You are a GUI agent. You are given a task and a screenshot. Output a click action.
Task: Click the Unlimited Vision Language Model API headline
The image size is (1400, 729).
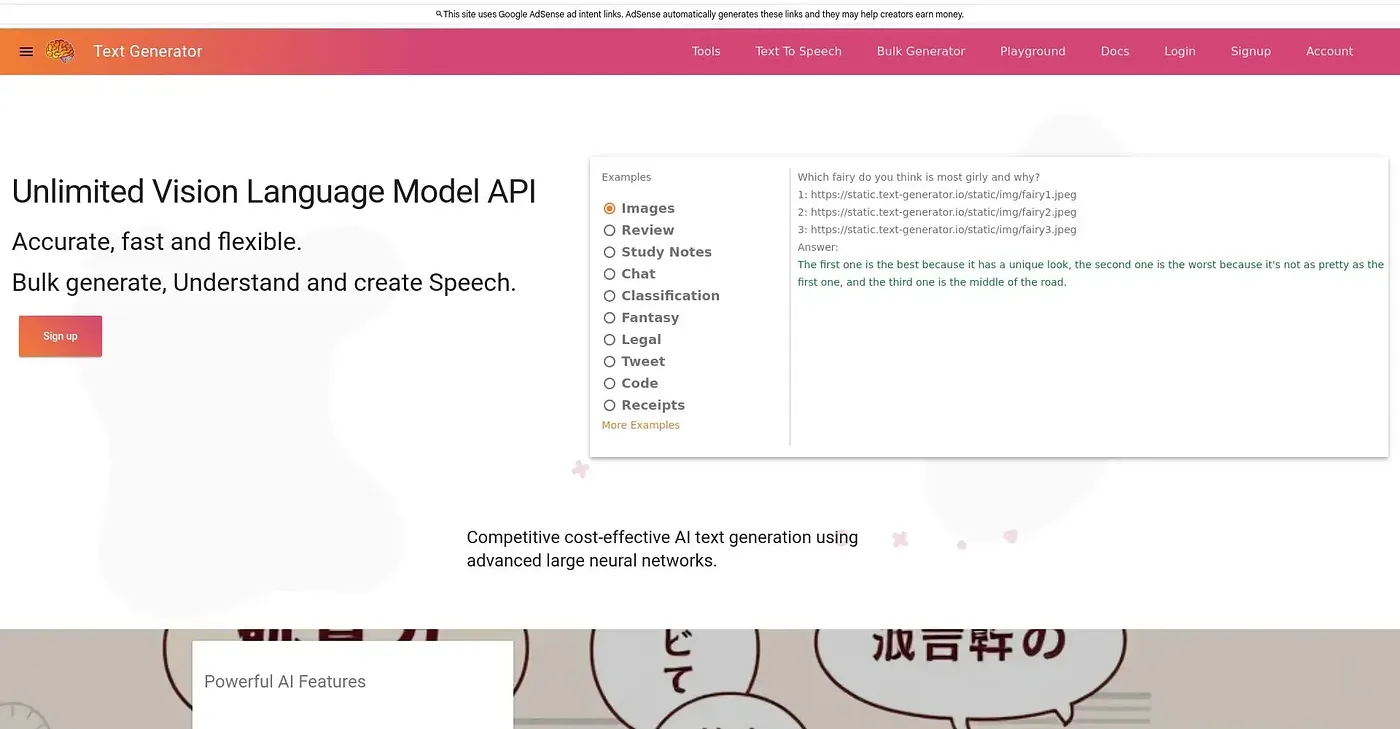[x=274, y=191]
